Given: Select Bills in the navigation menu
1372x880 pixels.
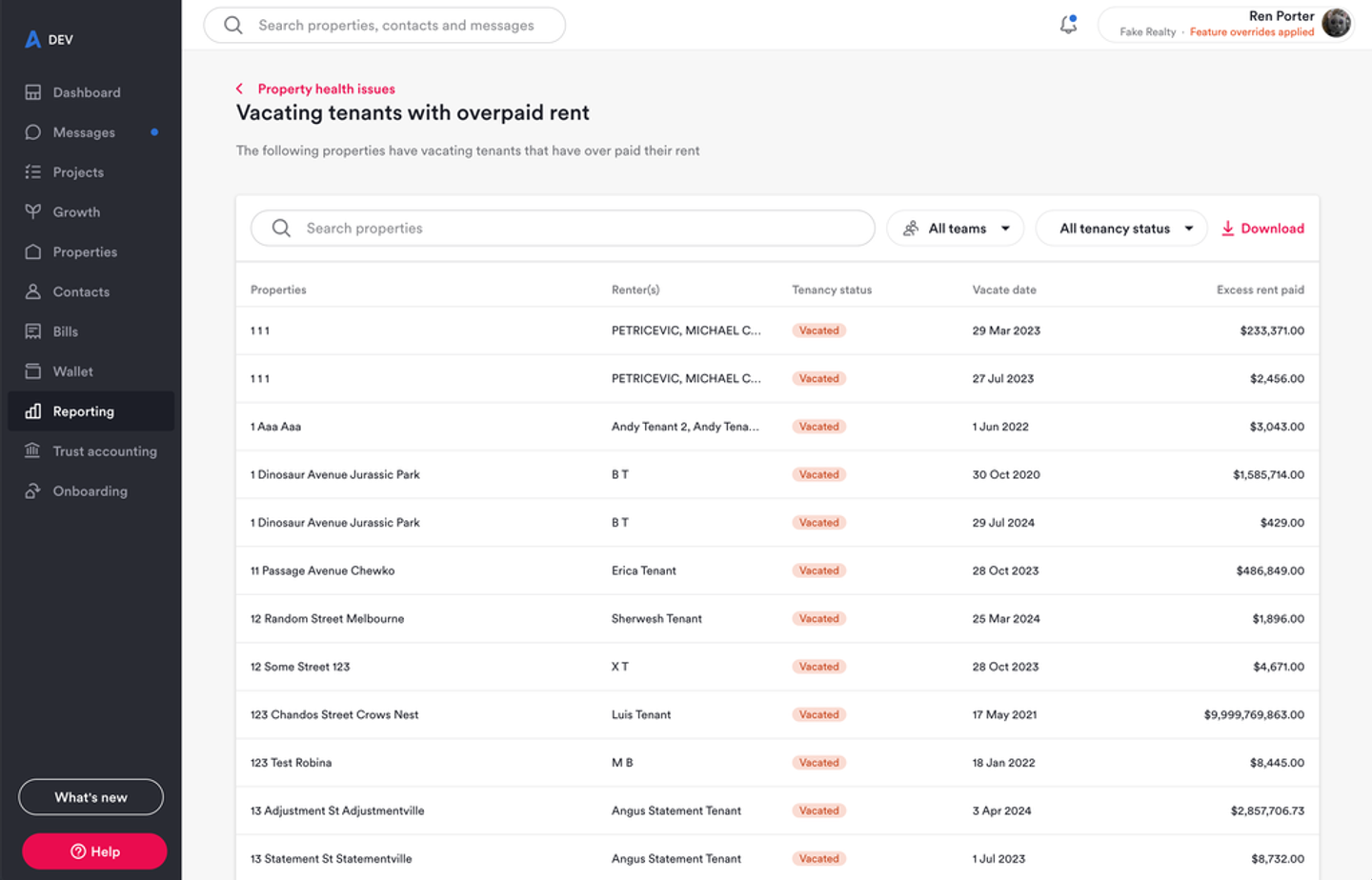Looking at the screenshot, I should [x=66, y=331].
